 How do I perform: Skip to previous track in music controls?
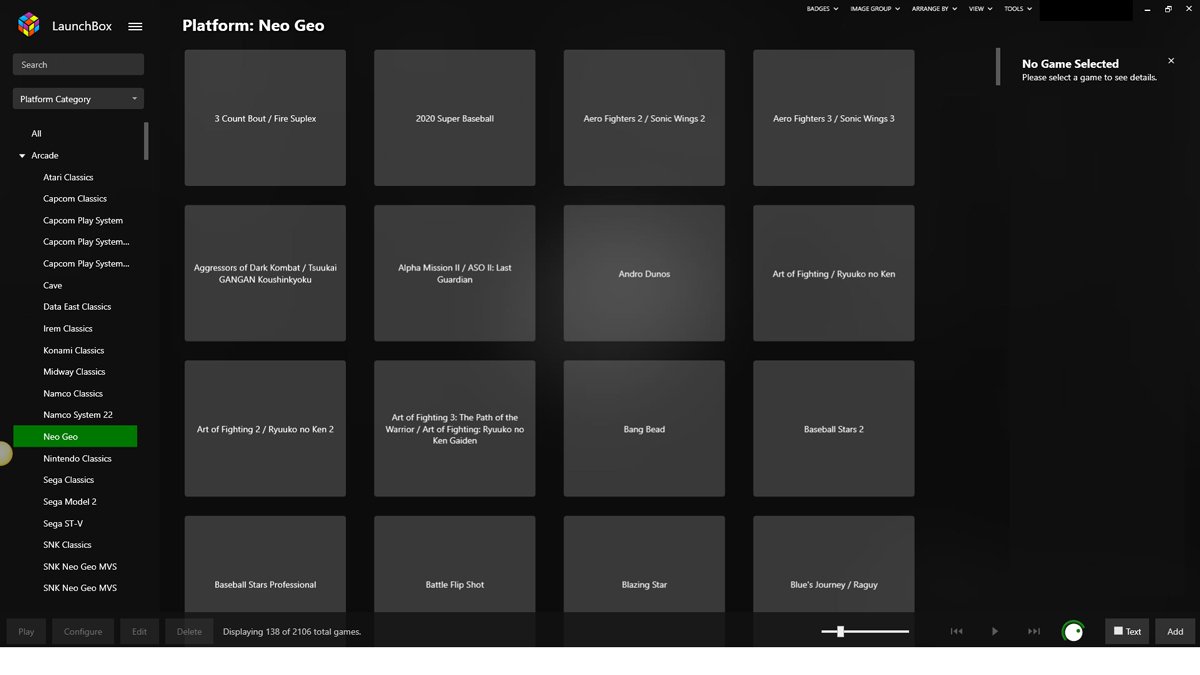coord(956,631)
